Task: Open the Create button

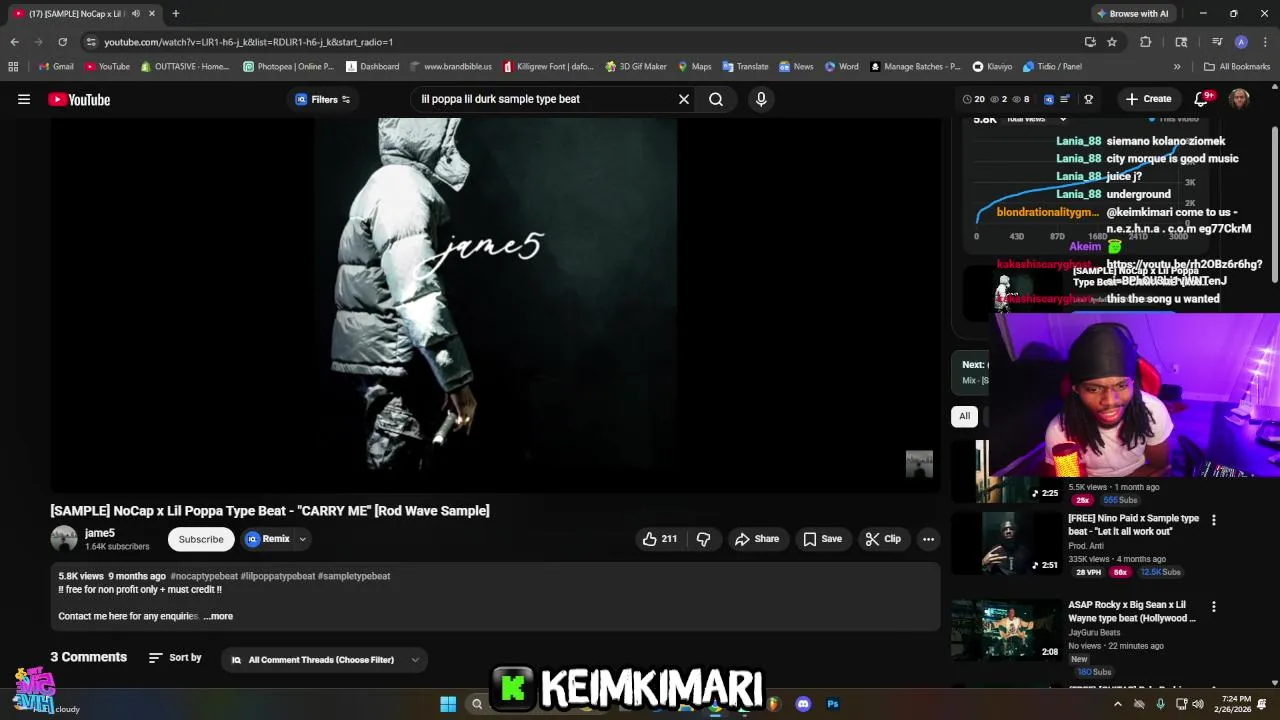Action: (x=1148, y=99)
